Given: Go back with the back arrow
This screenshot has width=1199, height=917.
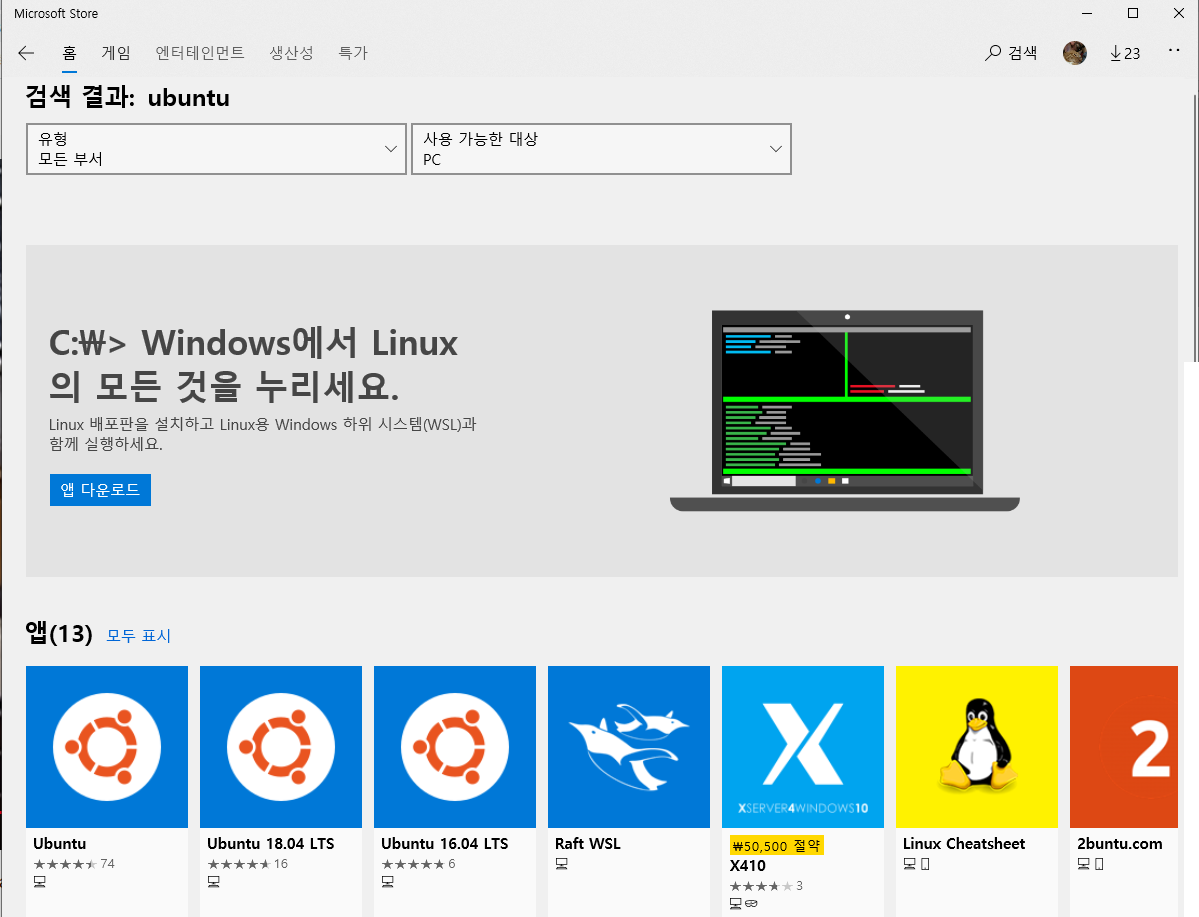Looking at the screenshot, I should click(x=26, y=53).
